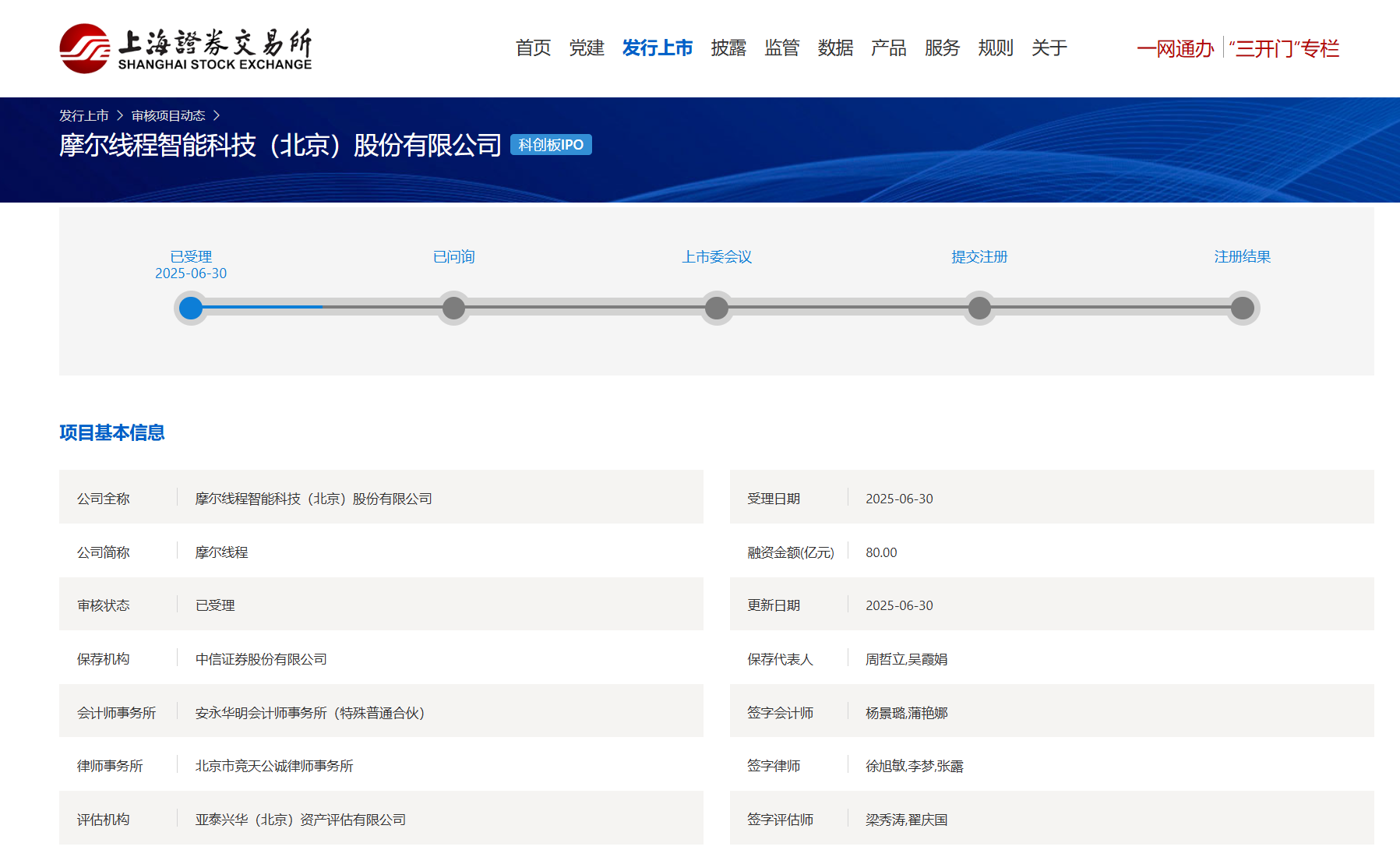Click the 会计师事务所 label
The width and height of the screenshot is (1400, 850).
click(116, 713)
